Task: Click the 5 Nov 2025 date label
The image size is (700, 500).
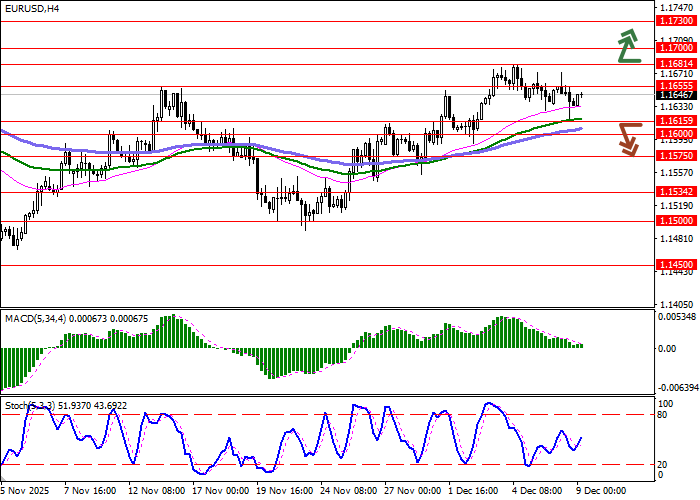Action: (26, 492)
